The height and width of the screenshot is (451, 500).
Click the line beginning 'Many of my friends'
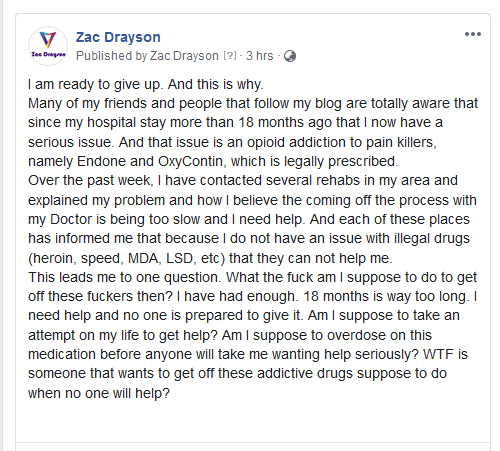253,104
